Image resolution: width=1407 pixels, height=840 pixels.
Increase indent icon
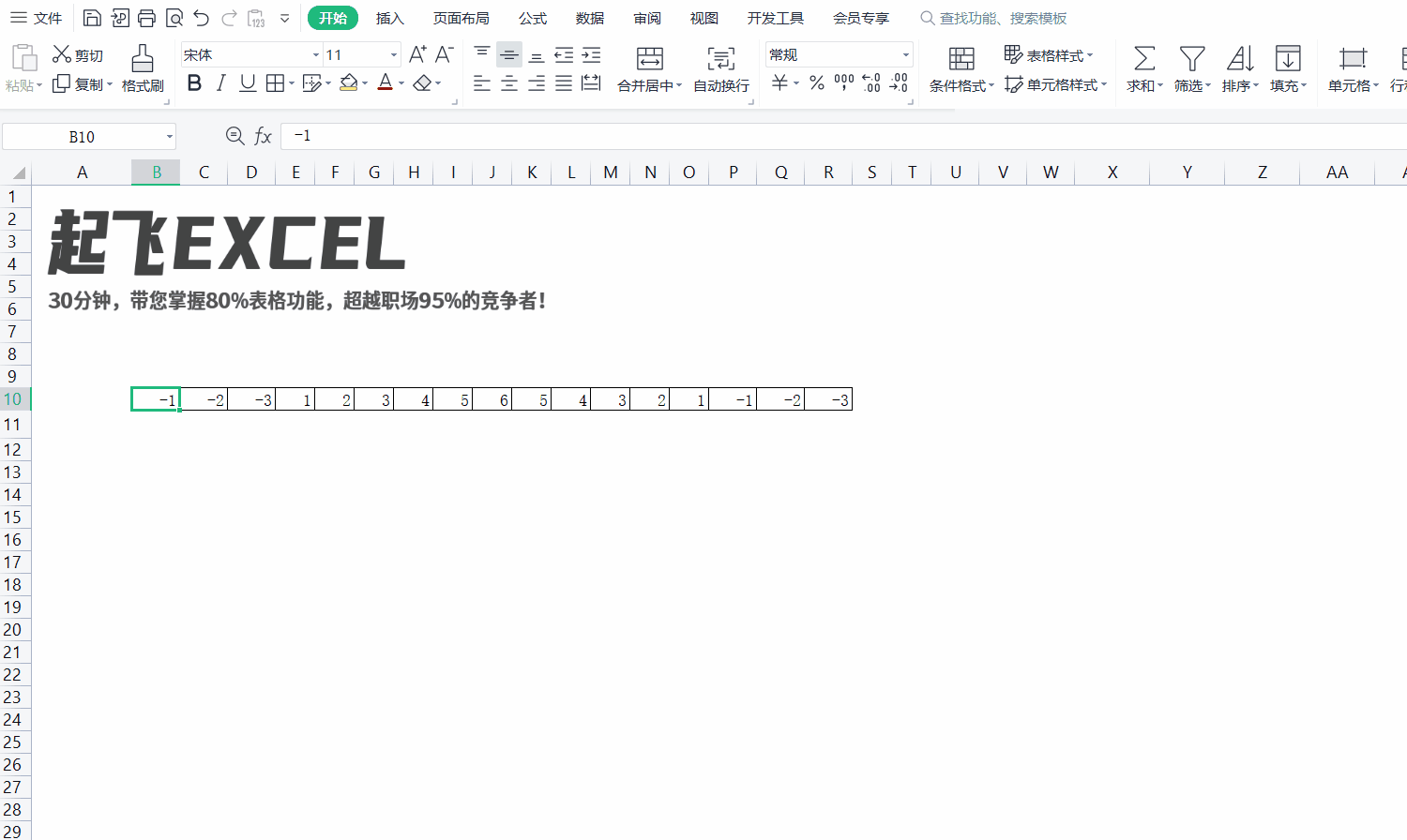pyautogui.click(x=591, y=54)
